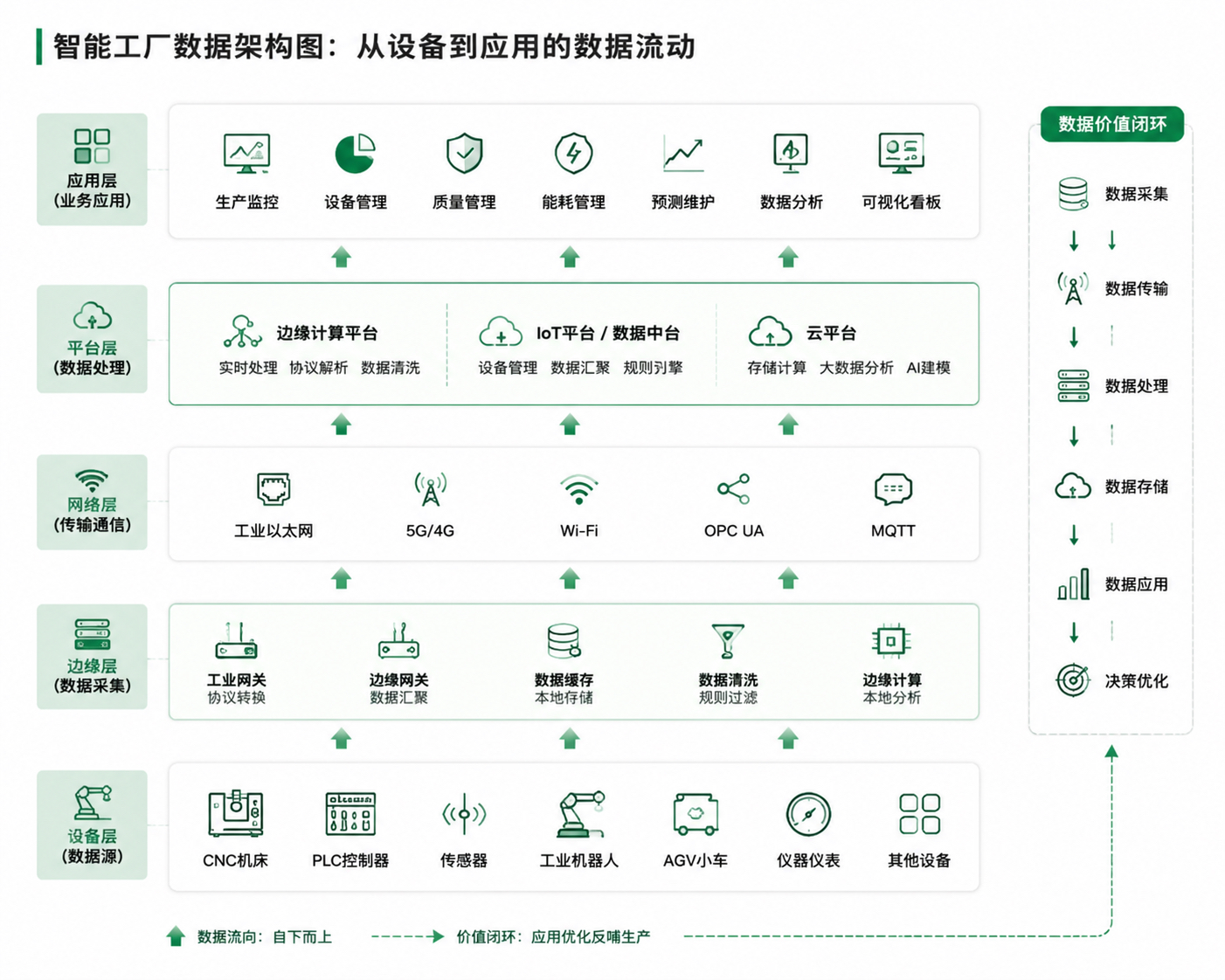Select the MQTT message bubble icon
This screenshot has height=980, width=1225.
click(x=893, y=489)
